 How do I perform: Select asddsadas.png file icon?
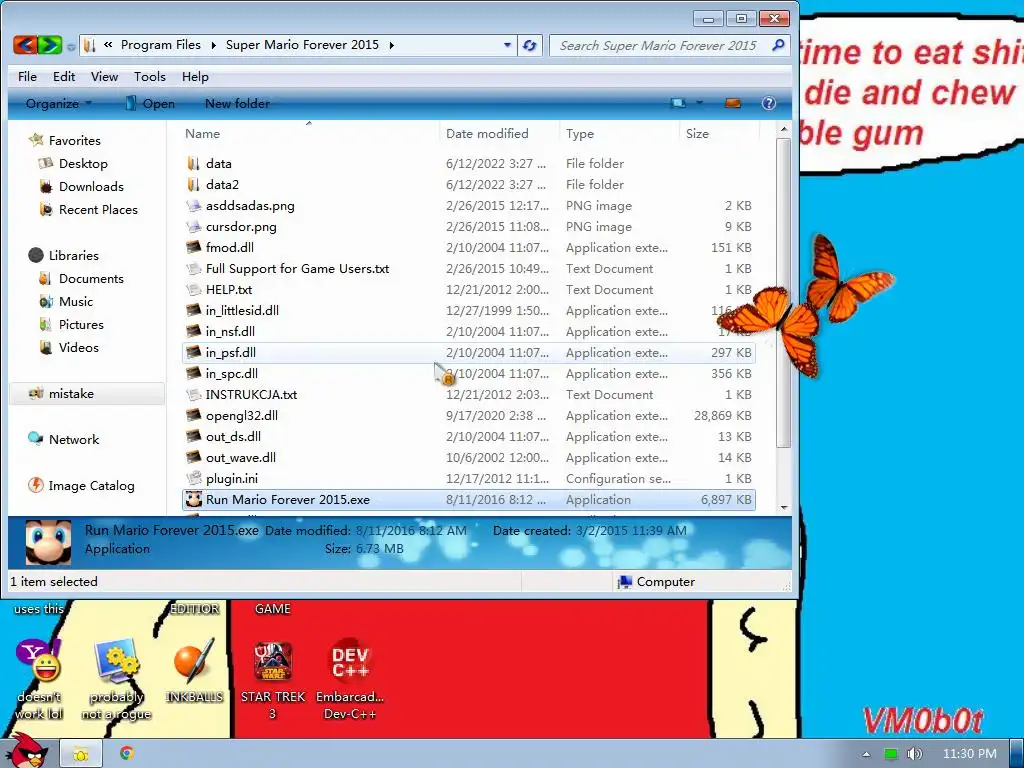pyautogui.click(x=193, y=206)
